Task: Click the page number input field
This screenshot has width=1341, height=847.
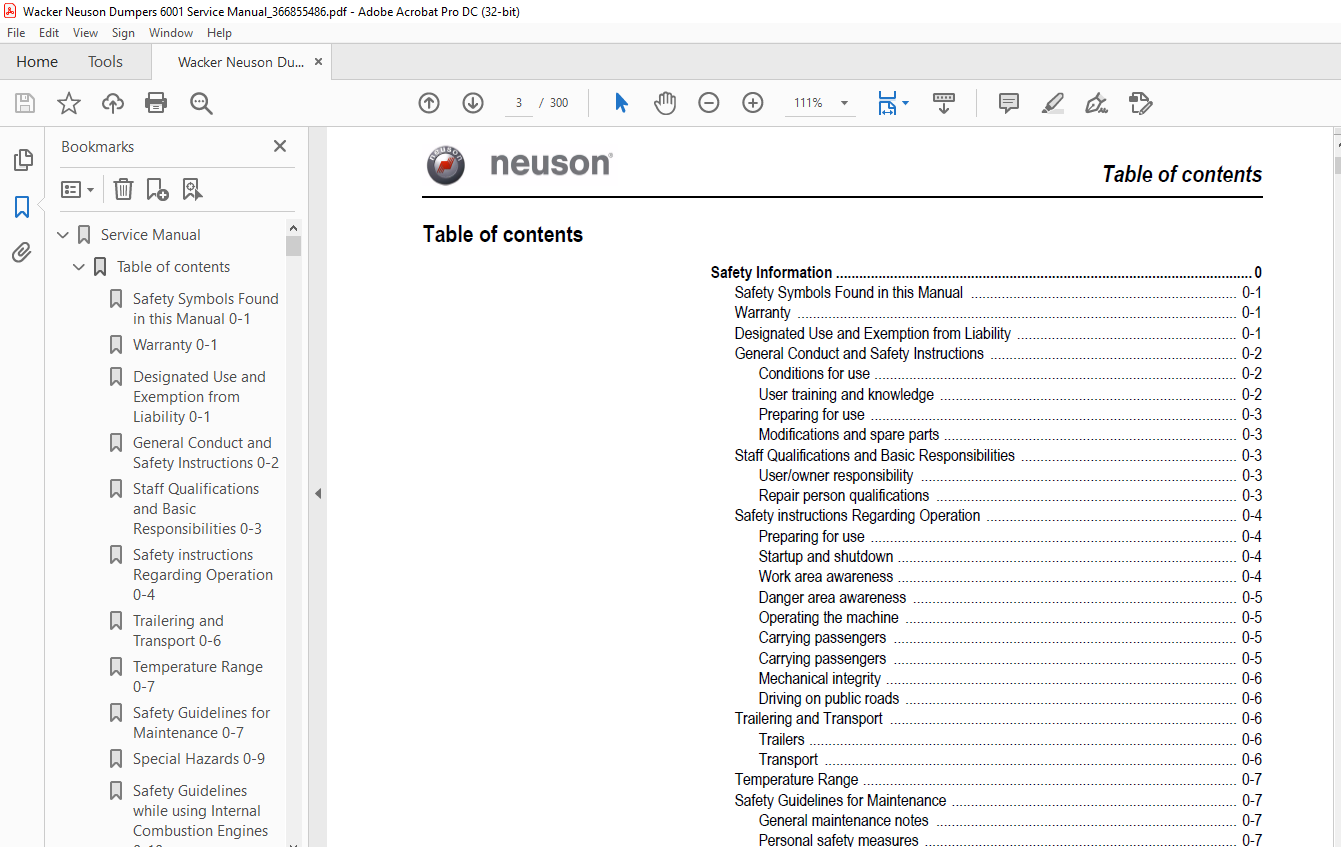Action: (x=518, y=103)
